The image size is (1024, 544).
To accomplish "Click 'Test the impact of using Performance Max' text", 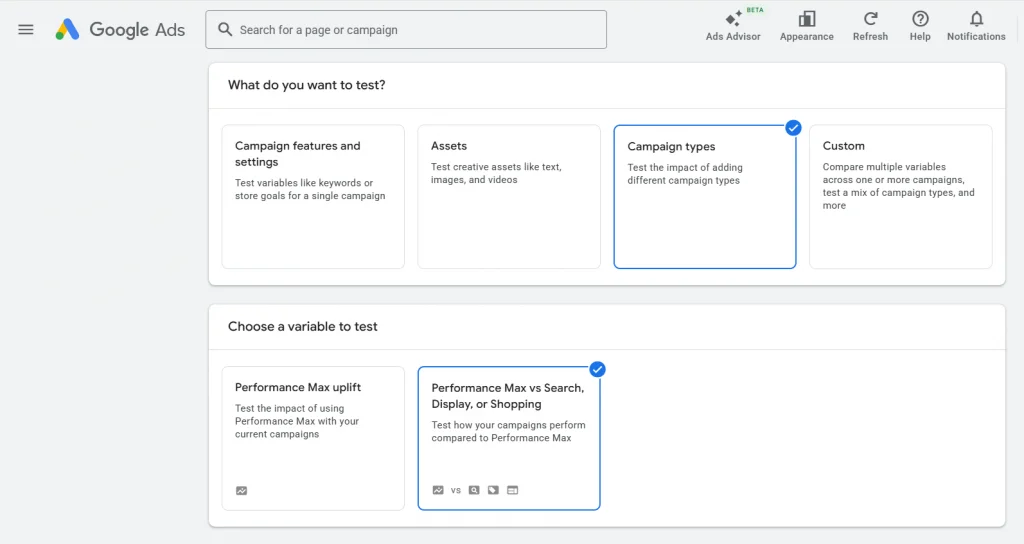I will (297, 421).
